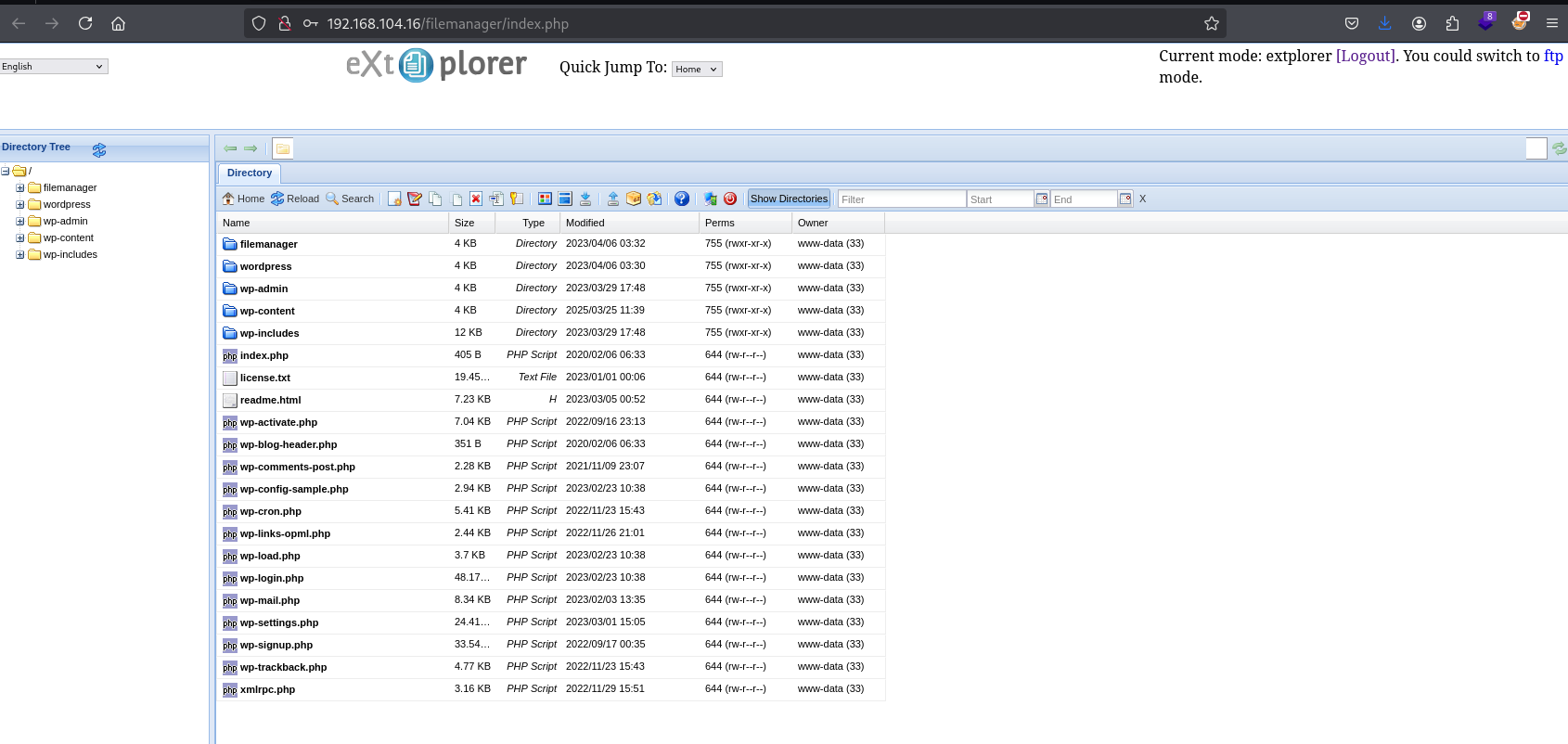
Task: Click the Copy icon in toolbar
Action: coord(435,199)
